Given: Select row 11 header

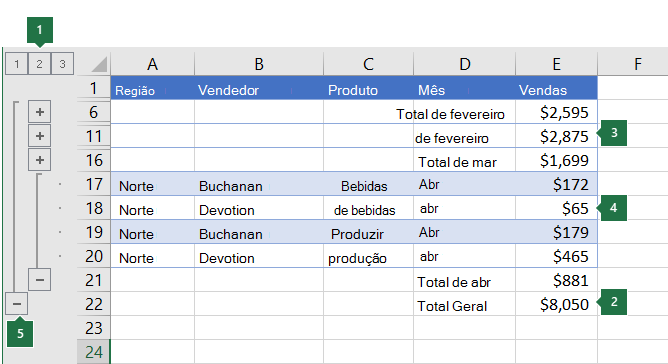Looking at the screenshot, I should point(94,136).
